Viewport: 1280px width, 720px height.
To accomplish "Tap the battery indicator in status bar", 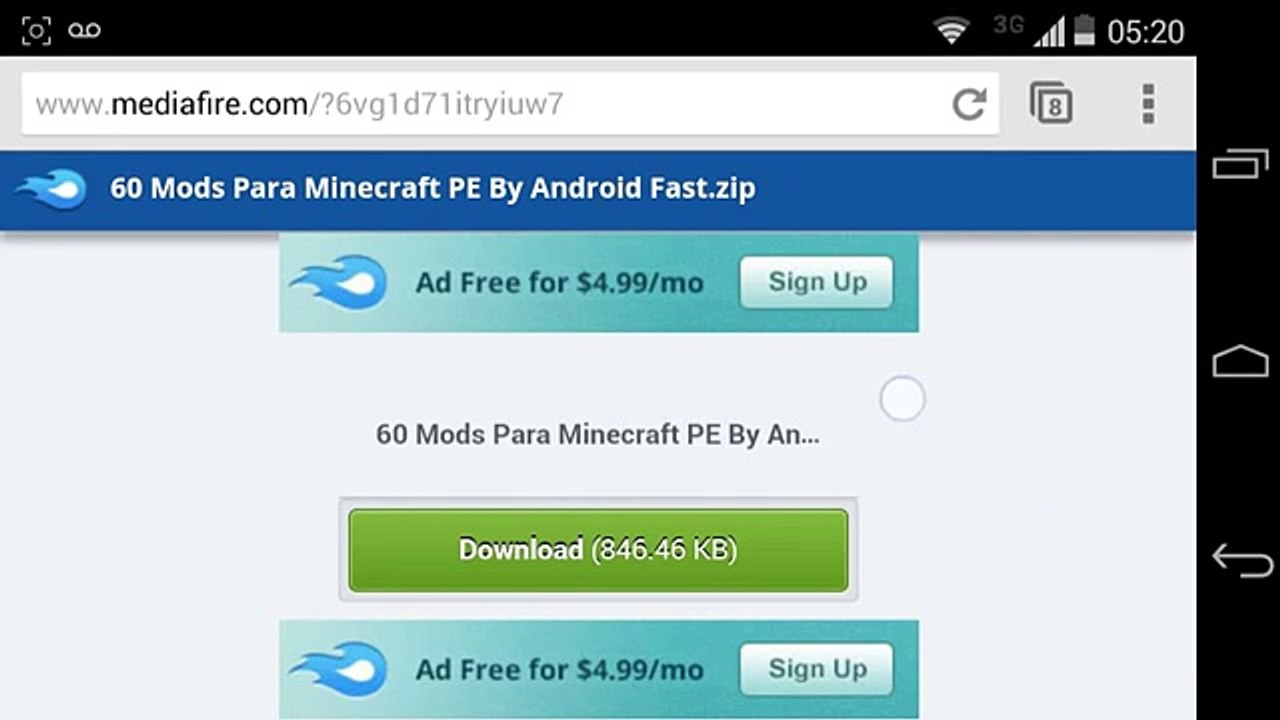I will pos(1084,31).
